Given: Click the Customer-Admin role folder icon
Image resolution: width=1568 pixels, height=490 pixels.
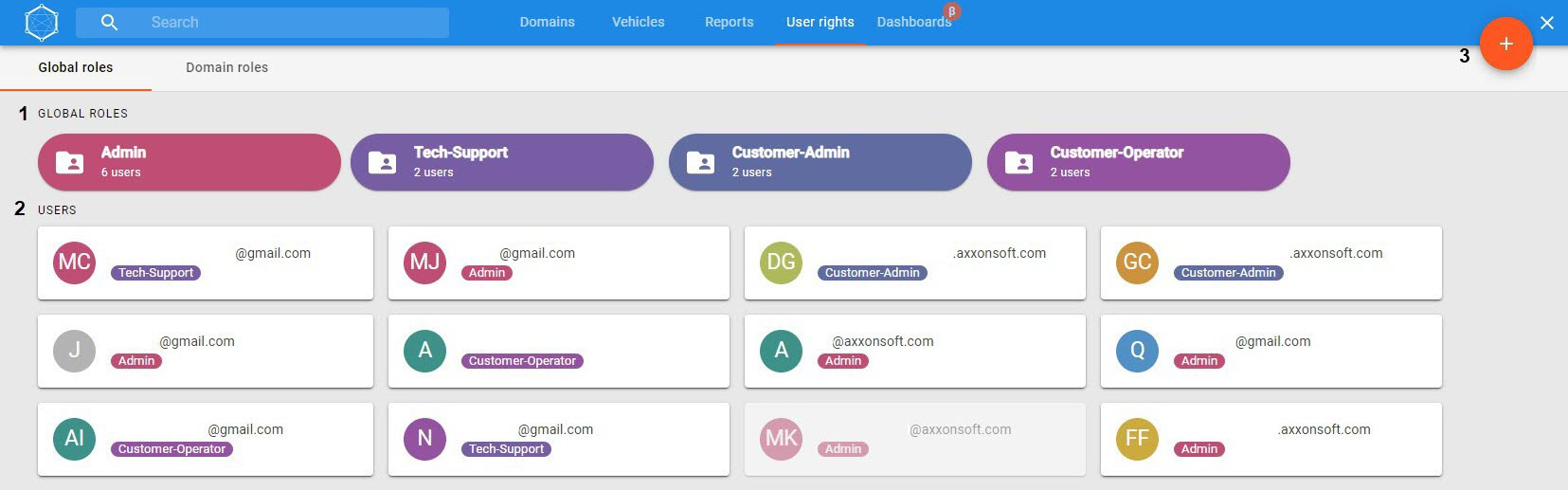Looking at the screenshot, I should [x=700, y=162].
